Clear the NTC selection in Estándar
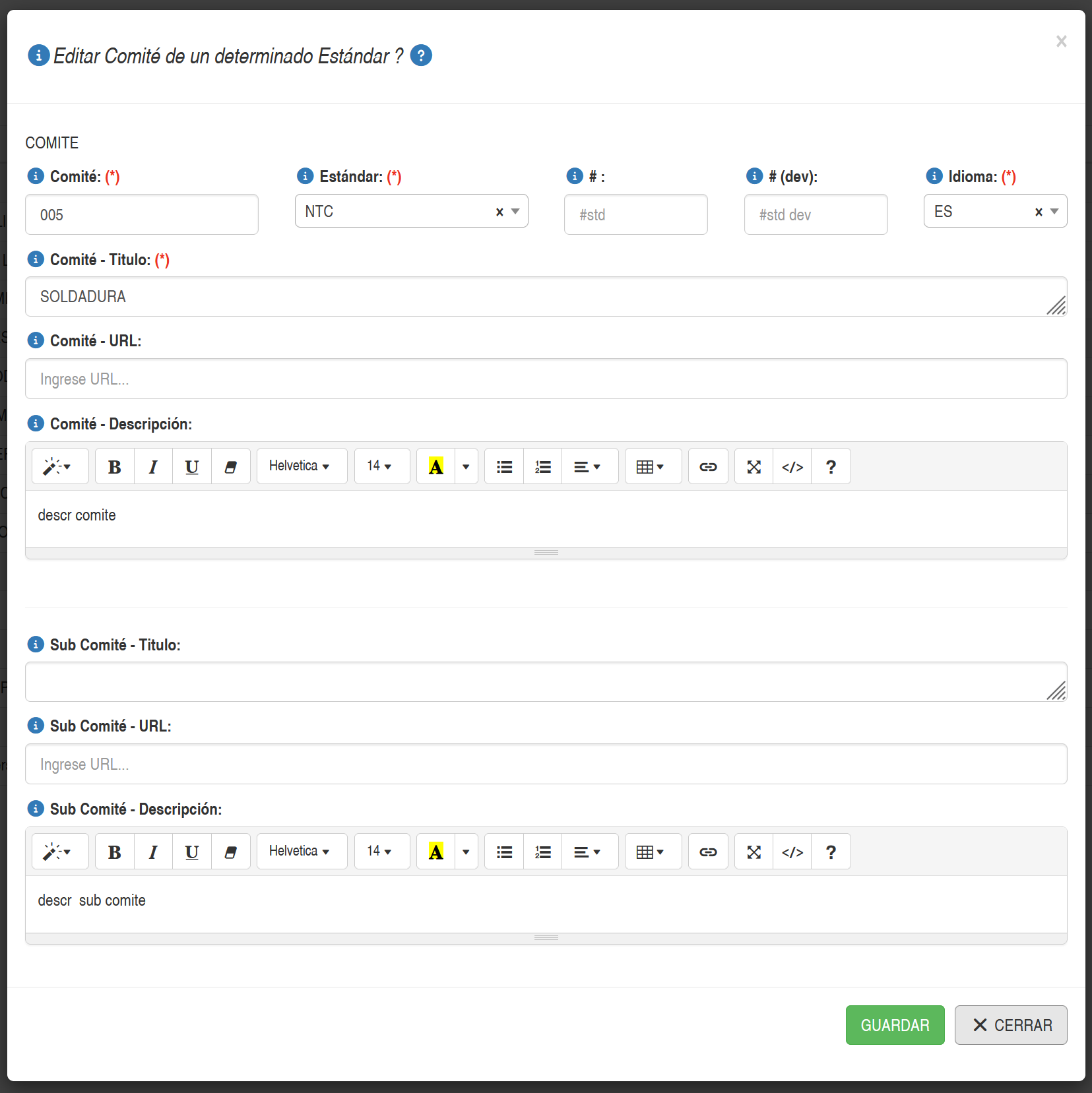Viewport: 1092px width, 1093px height. click(499, 212)
